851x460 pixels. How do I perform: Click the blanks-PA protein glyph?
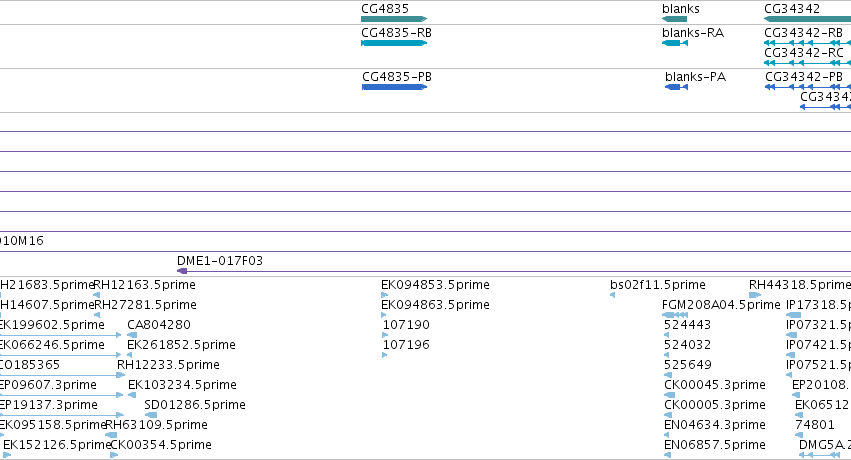(676, 87)
